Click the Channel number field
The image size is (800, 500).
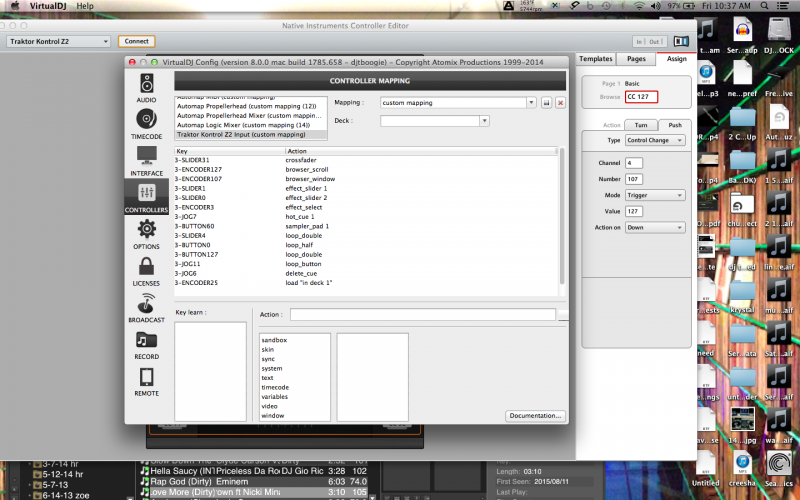[634, 163]
